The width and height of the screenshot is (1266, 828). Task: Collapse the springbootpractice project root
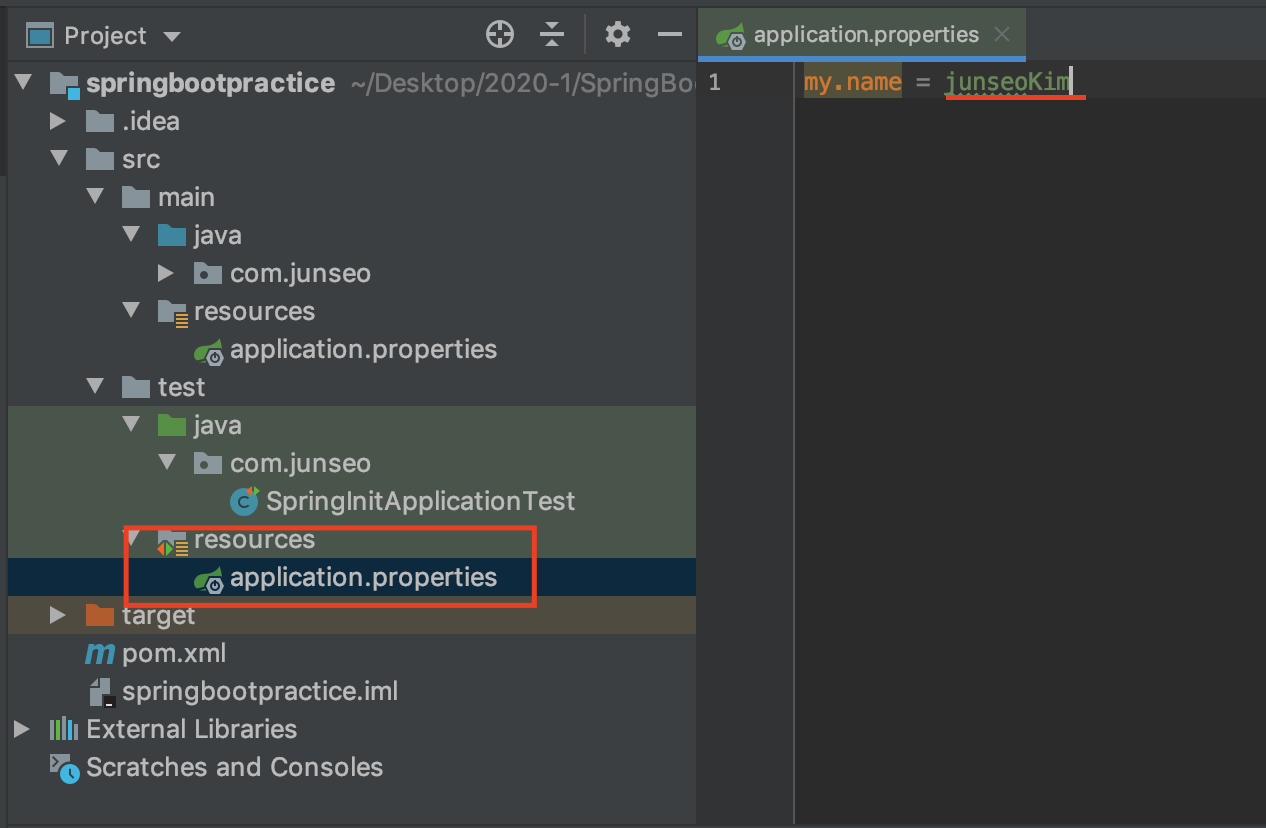coord(23,82)
